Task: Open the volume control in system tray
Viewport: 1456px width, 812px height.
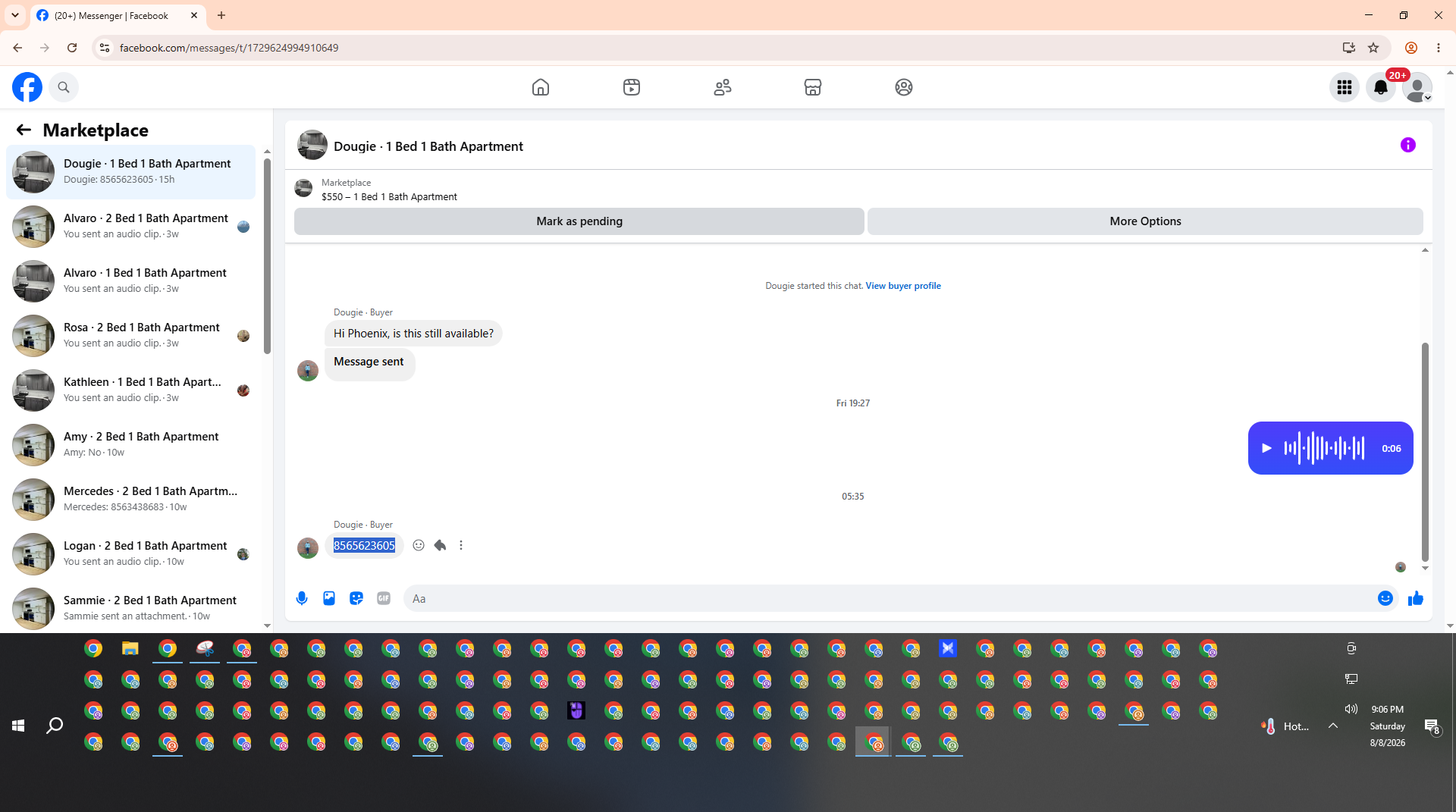Action: tap(1351, 709)
